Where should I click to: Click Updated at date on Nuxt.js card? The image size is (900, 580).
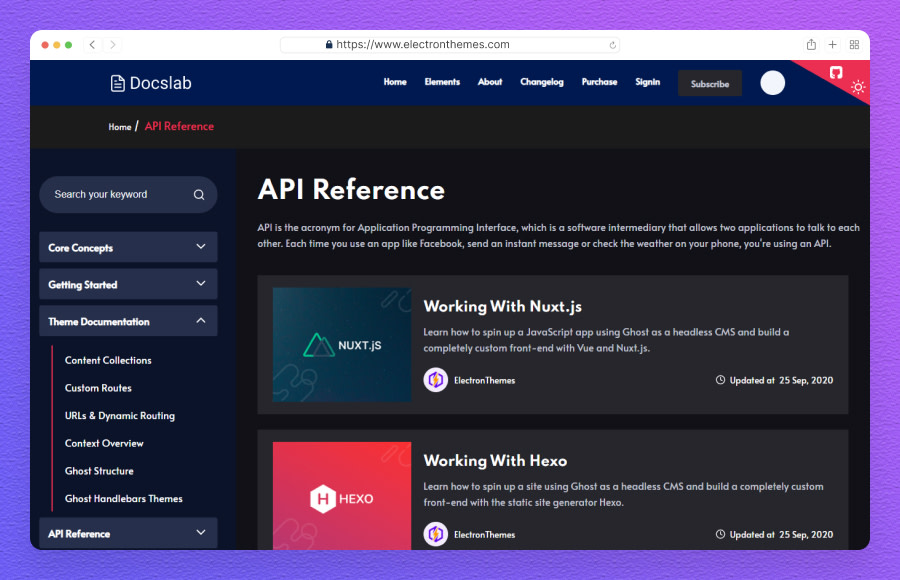(x=781, y=380)
